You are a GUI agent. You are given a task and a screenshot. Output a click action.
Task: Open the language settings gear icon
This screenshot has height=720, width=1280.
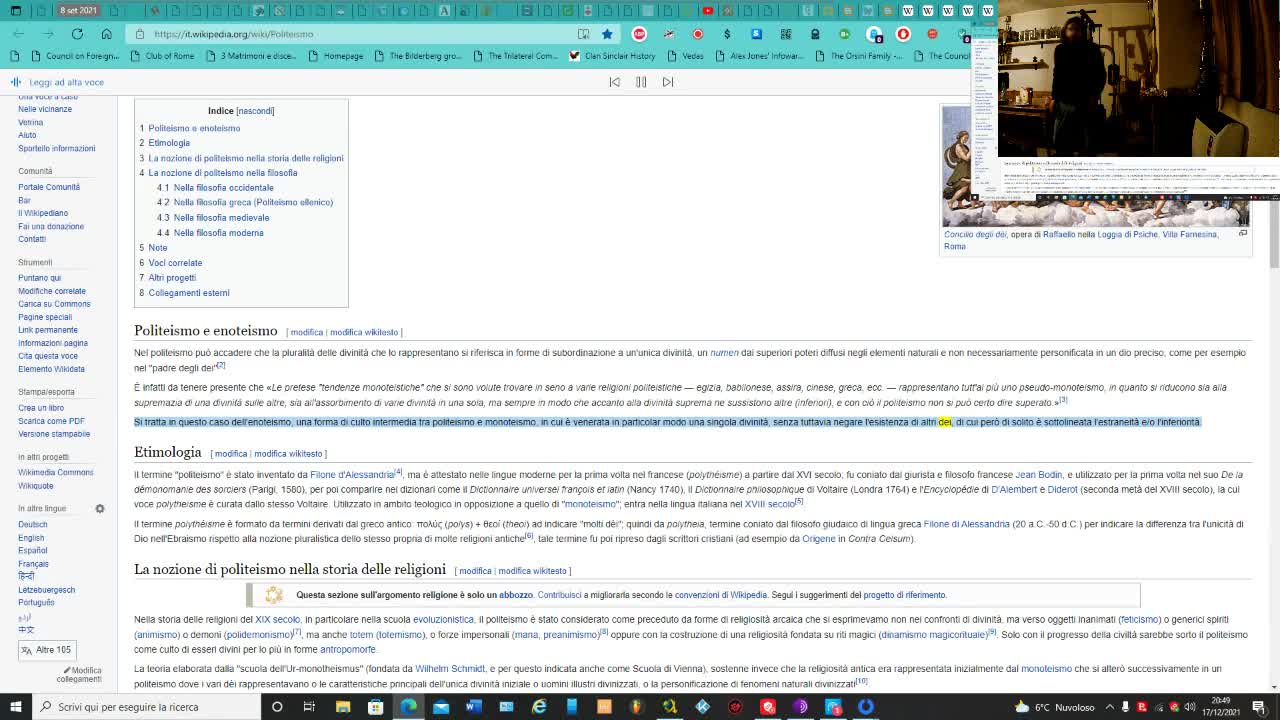100,509
